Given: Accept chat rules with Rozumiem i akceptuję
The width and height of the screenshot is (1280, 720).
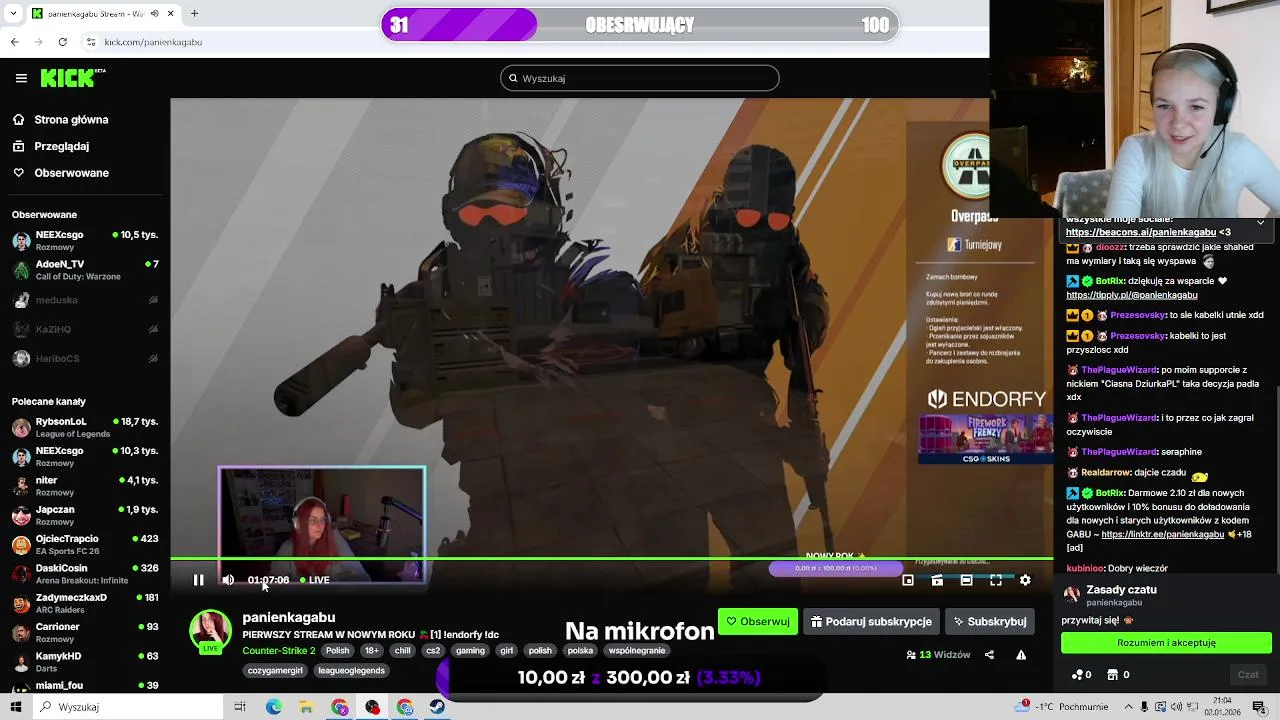Looking at the screenshot, I should coord(1166,643).
